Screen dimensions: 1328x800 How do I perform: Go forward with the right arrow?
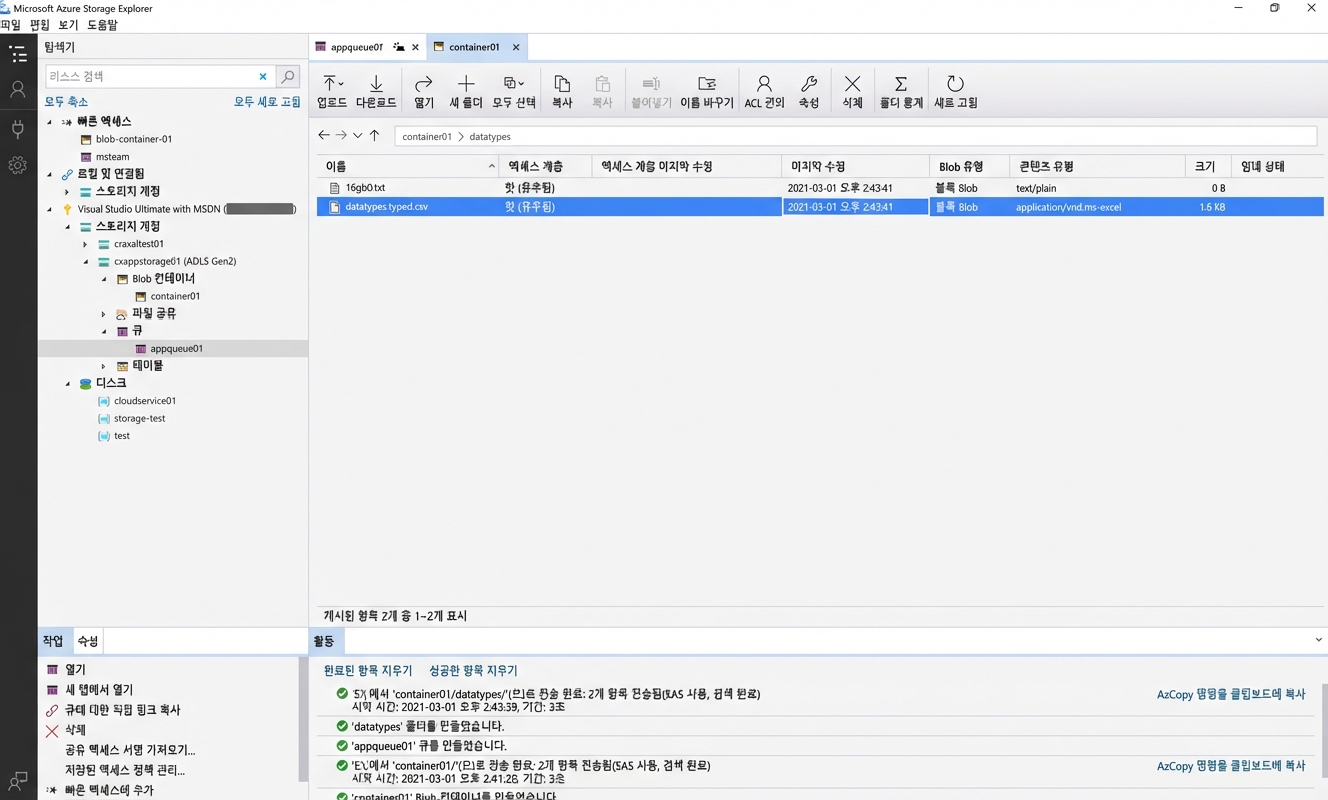coord(341,135)
